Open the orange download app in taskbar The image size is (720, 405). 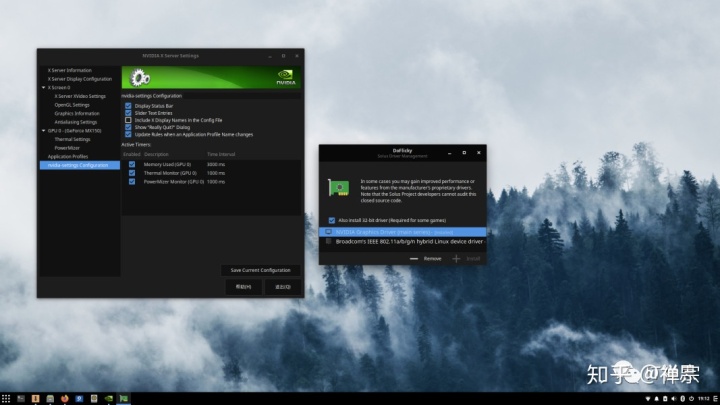(35, 399)
